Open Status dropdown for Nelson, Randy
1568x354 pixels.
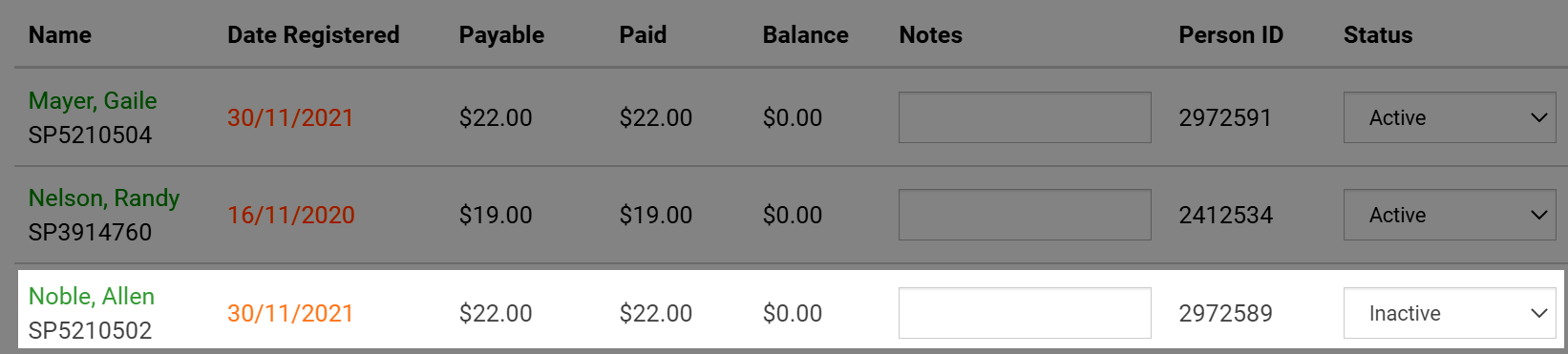coord(1450,215)
